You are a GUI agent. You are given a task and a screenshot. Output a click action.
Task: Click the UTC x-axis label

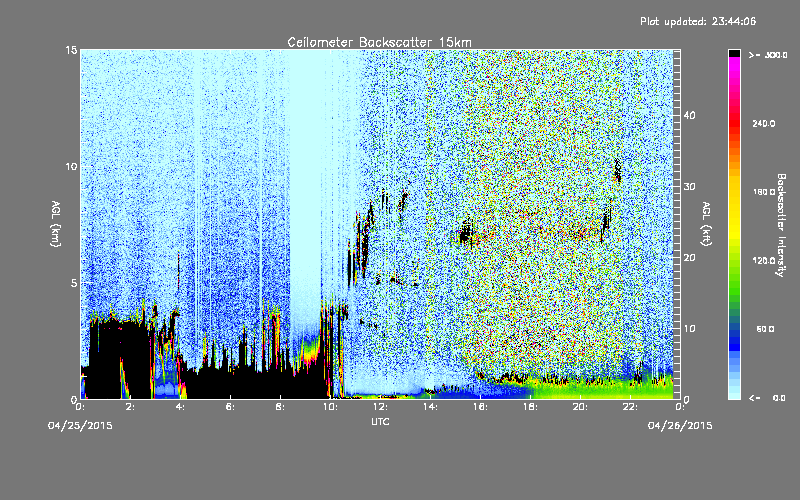380,421
